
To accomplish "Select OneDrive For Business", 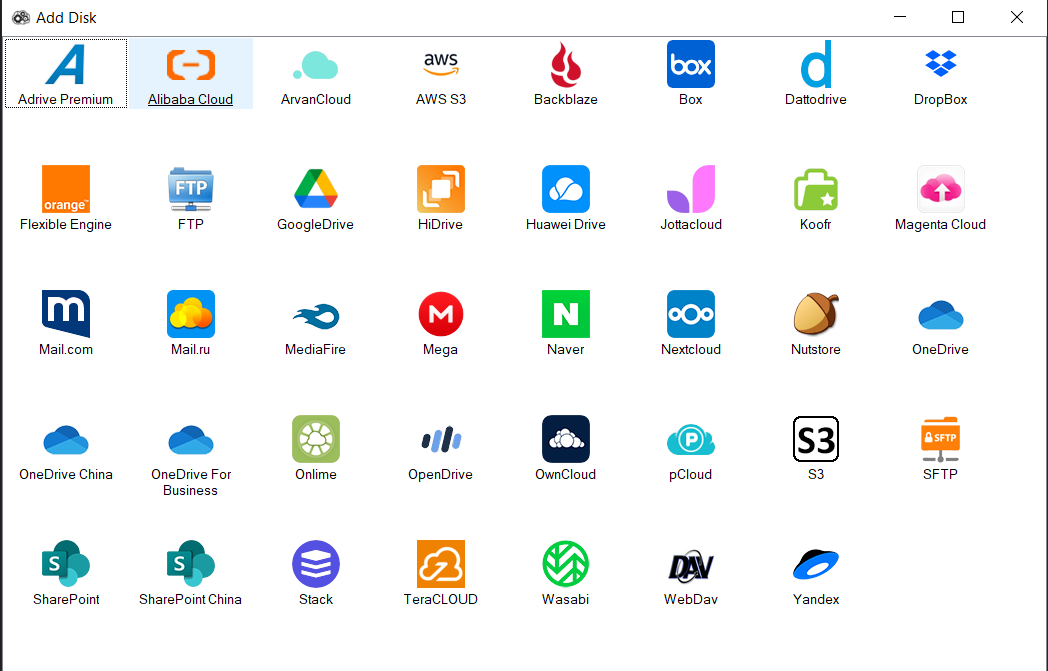I will (x=190, y=447).
